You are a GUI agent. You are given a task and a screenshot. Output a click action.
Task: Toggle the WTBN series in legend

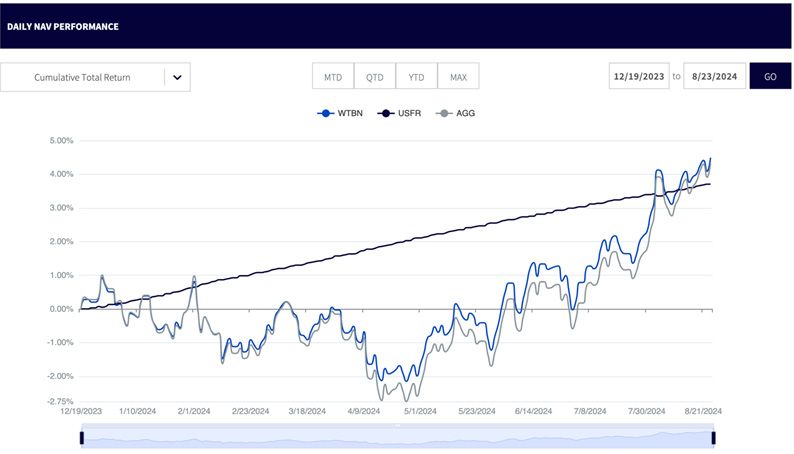[340, 113]
